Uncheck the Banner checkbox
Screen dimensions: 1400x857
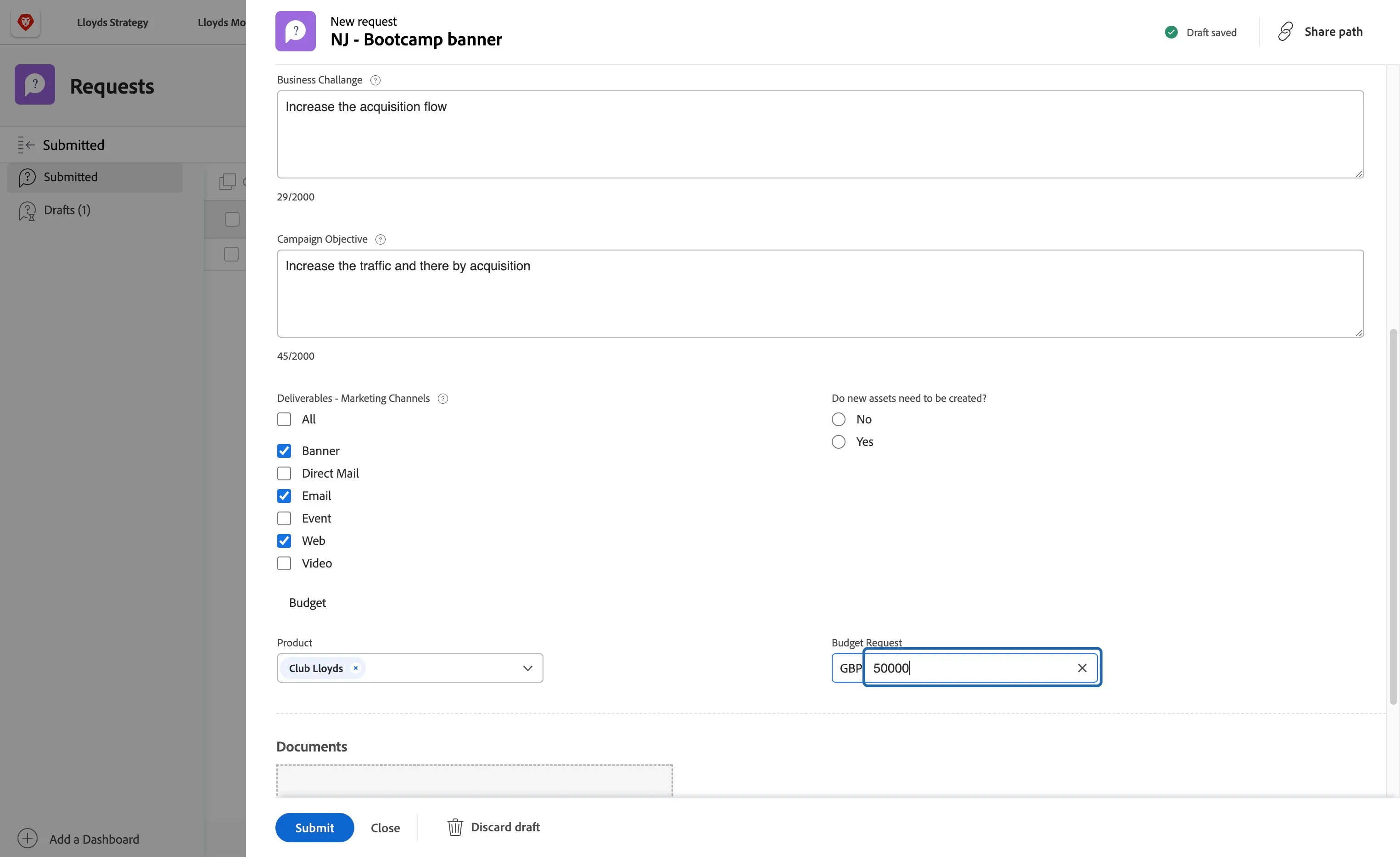tap(284, 451)
